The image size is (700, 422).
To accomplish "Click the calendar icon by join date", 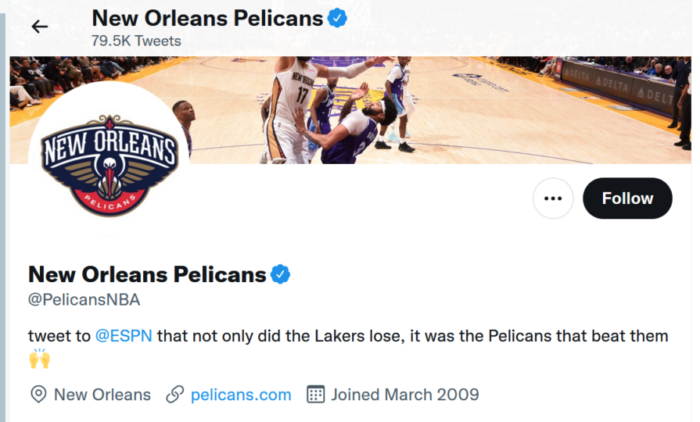I will click(x=315, y=394).
